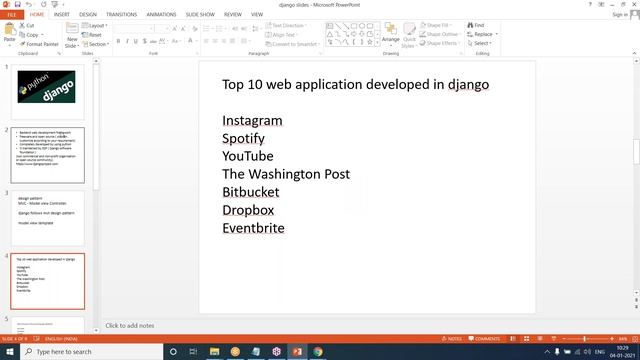This screenshot has width=640, height=360.
Task: Center the text
Action: click(215, 41)
